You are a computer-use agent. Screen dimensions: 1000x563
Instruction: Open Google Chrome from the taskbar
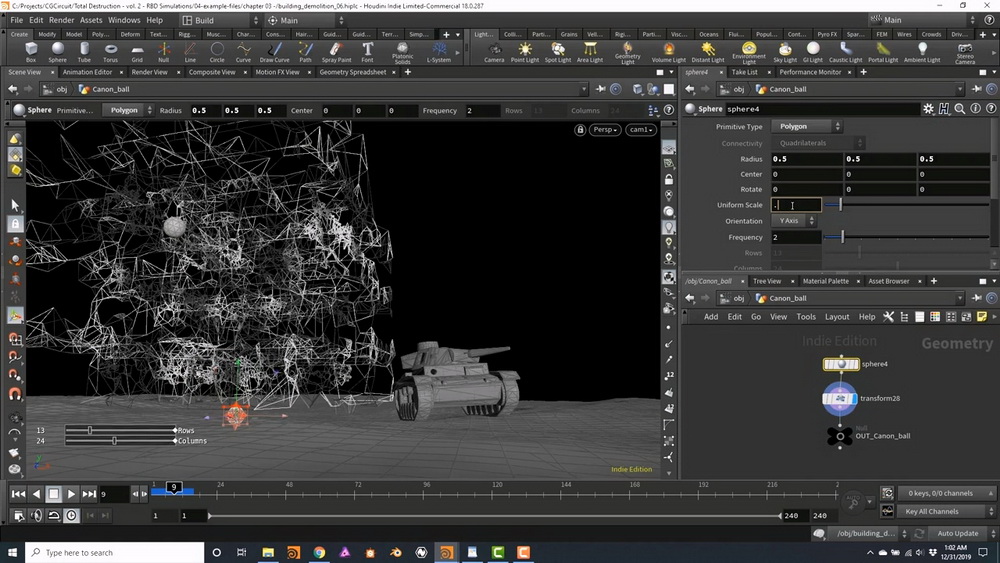pyautogui.click(x=319, y=552)
